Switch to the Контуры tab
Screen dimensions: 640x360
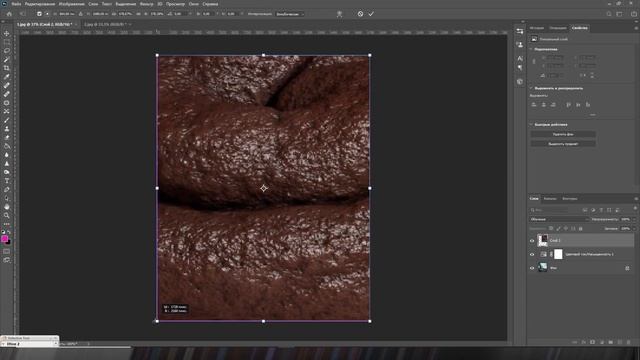[x=569, y=199]
